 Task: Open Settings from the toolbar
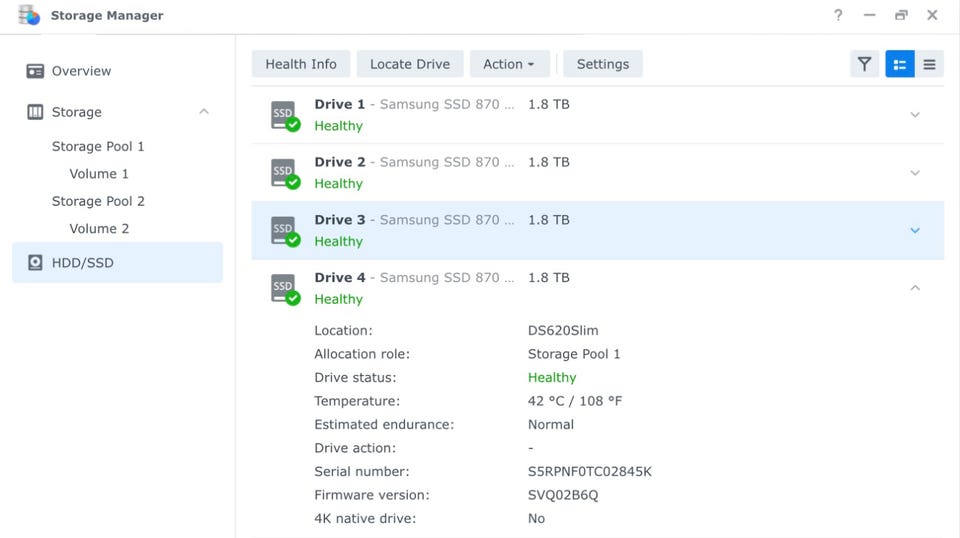click(x=603, y=64)
